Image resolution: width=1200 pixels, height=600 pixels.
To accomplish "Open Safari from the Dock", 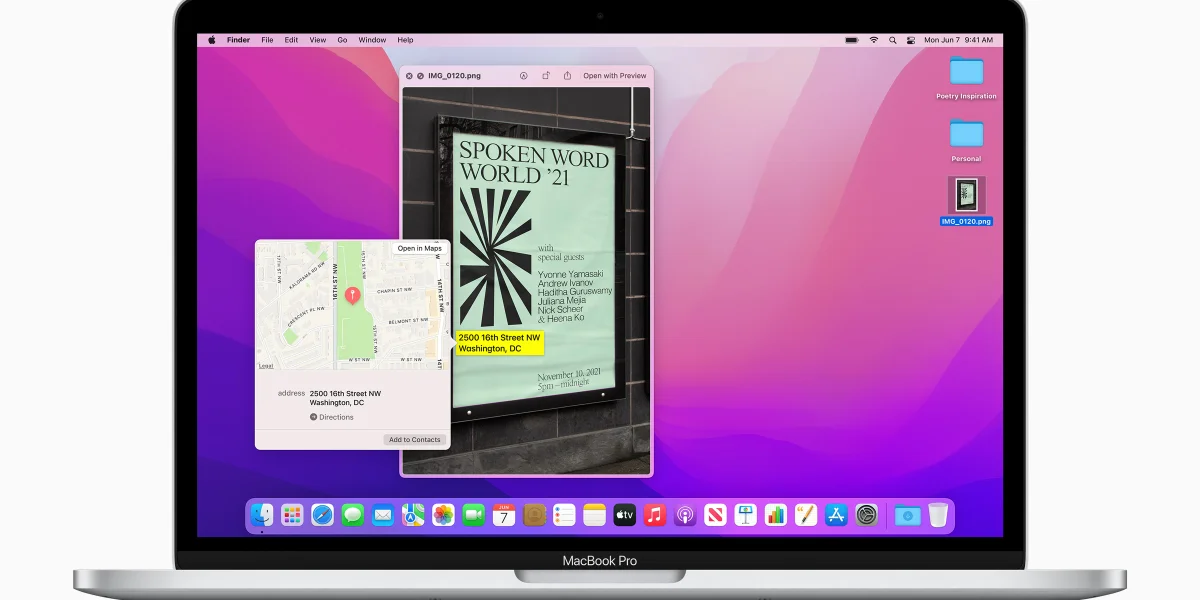I will point(322,515).
